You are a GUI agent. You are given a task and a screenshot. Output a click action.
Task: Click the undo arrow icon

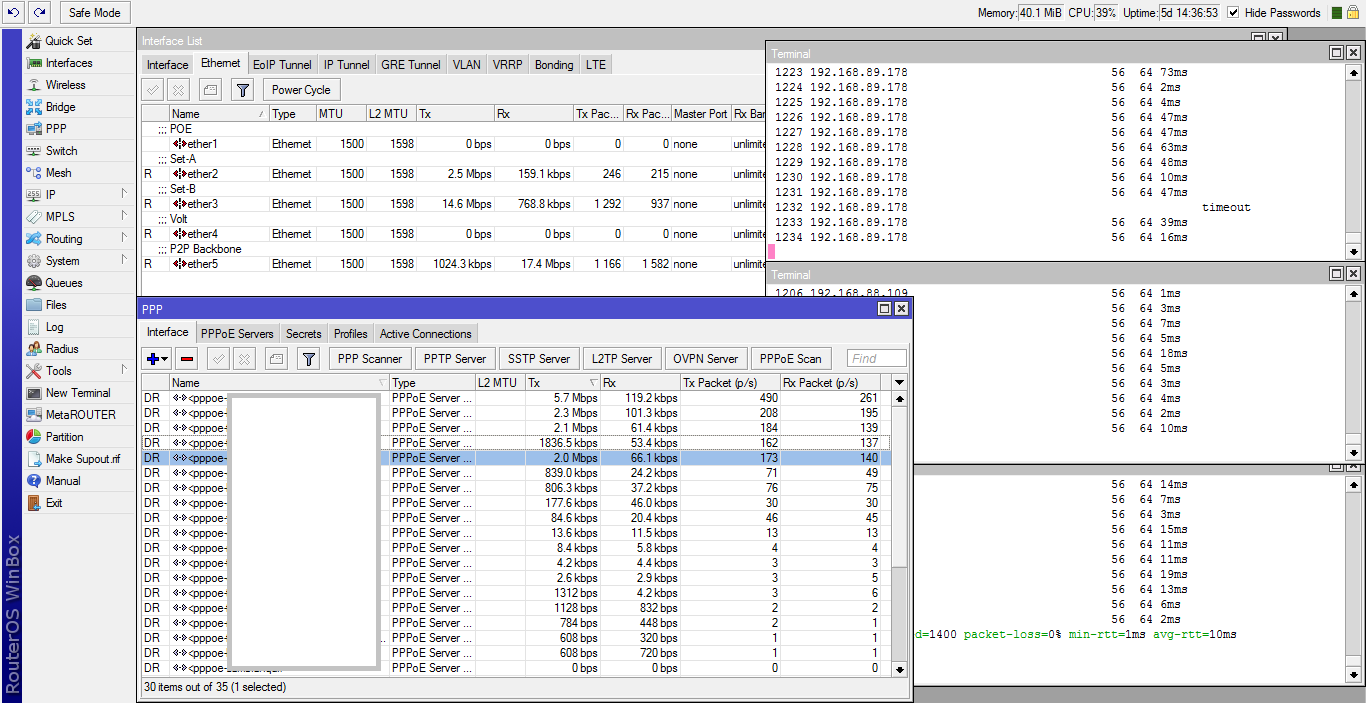pyautogui.click(x=13, y=12)
